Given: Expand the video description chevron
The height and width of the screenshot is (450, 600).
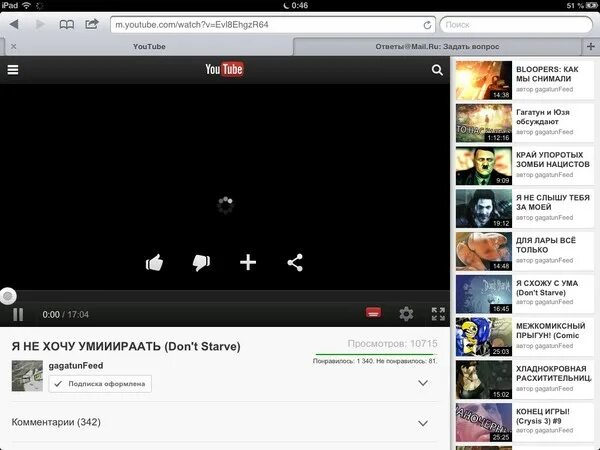Looking at the screenshot, I should pos(423,383).
